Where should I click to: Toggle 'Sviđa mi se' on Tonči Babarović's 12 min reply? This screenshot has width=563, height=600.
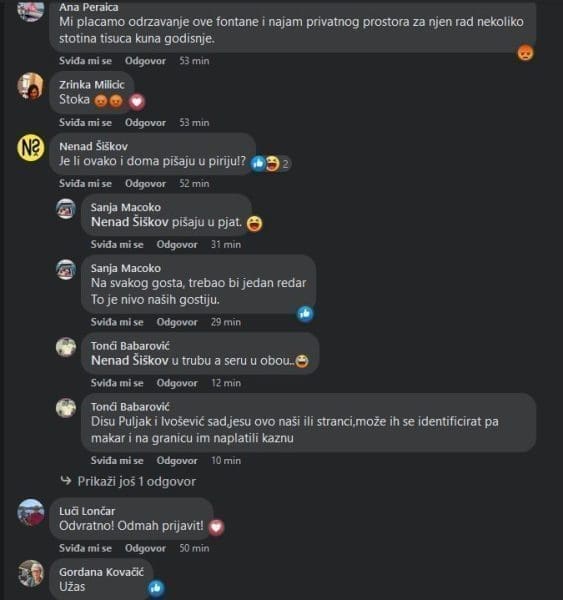[117, 383]
